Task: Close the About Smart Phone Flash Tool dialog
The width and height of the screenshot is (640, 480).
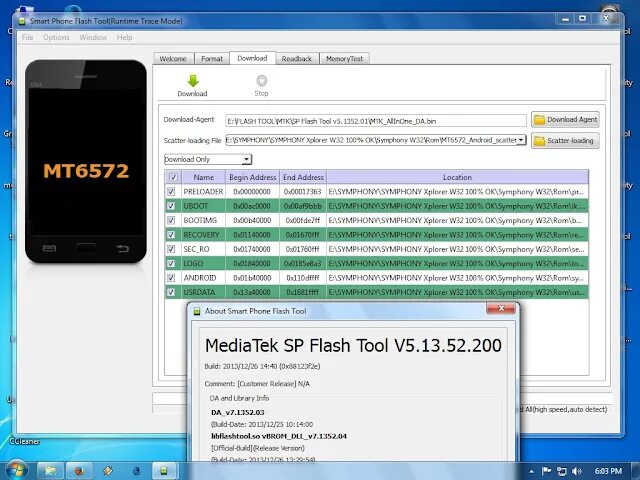Action: pyautogui.click(x=501, y=308)
